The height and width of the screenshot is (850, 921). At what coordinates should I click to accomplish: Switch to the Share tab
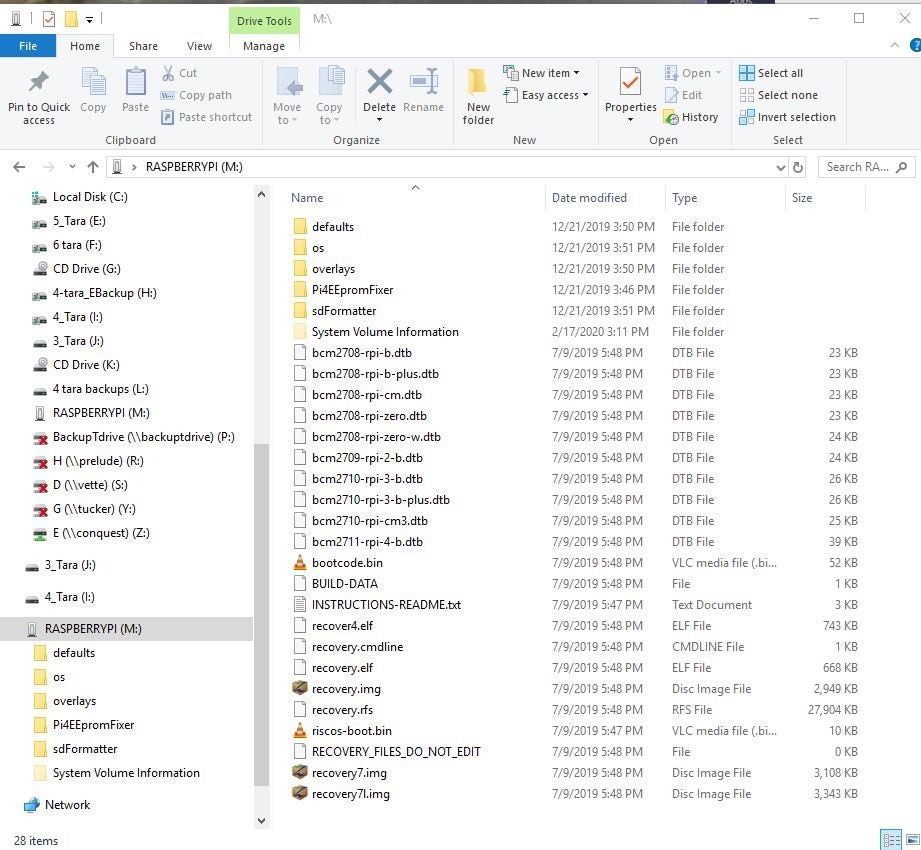[x=143, y=46]
